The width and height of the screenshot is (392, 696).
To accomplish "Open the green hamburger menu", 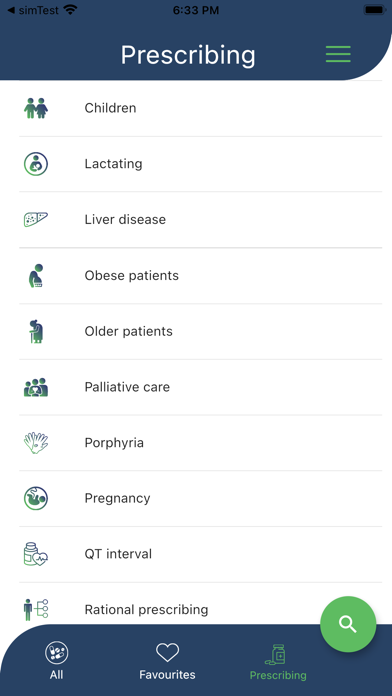I will coord(338,54).
